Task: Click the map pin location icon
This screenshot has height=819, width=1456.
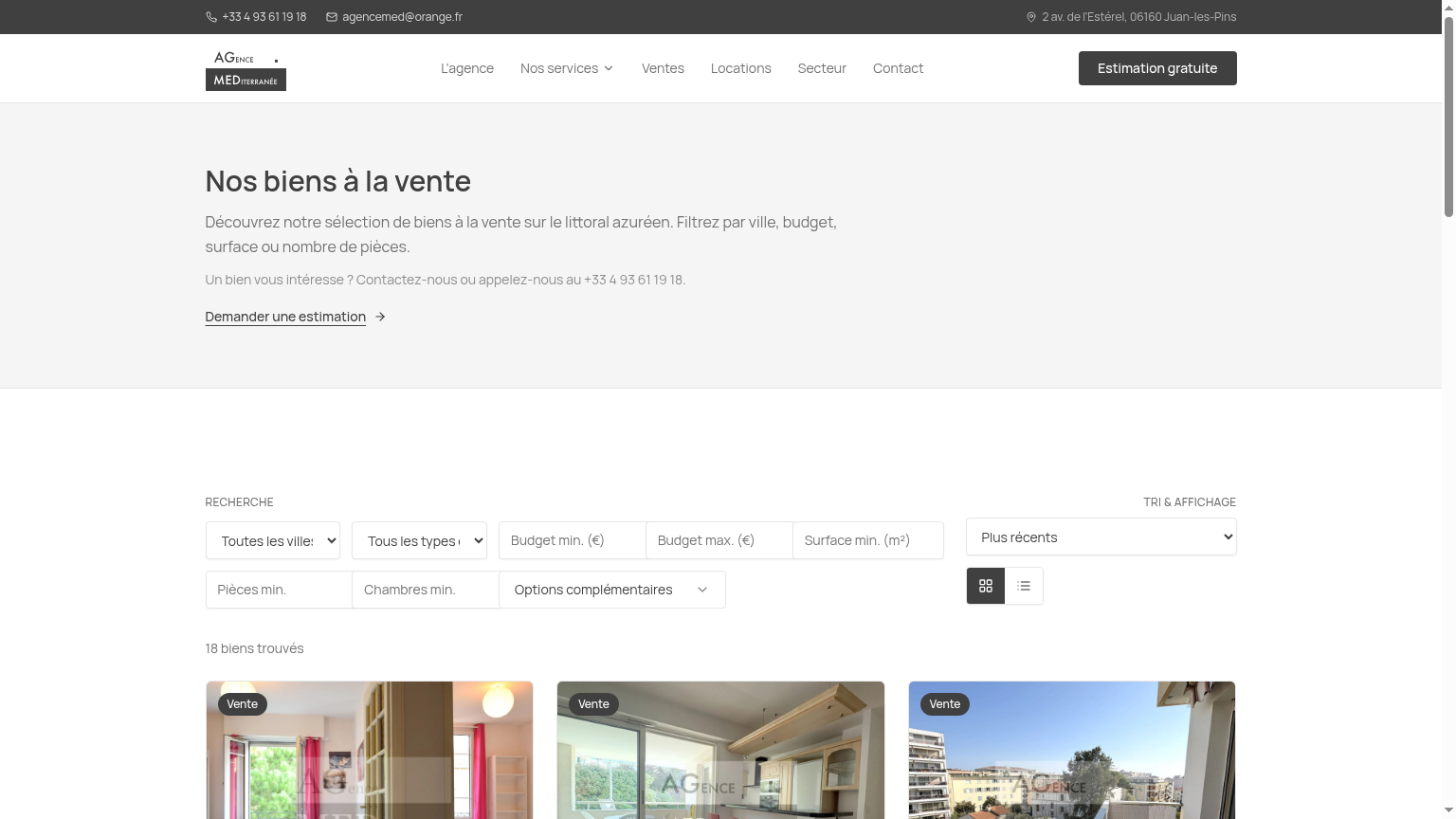Action: [1031, 17]
